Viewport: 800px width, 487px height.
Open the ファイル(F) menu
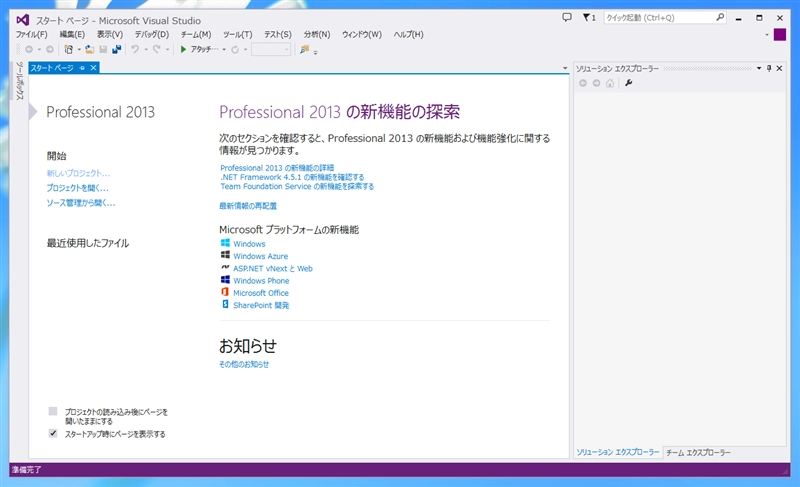click(x=32, y=34)
